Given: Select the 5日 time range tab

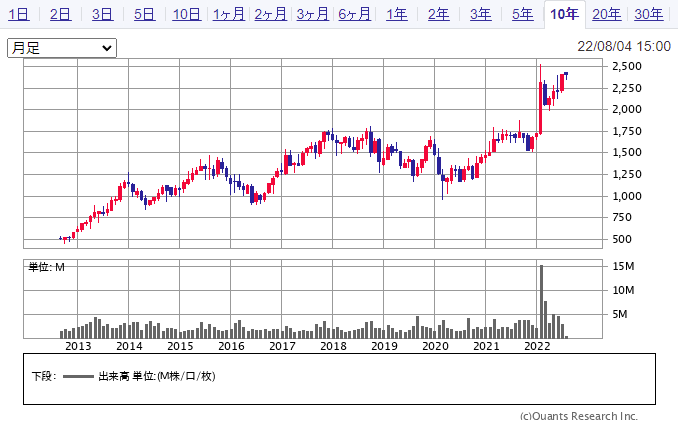Looking at the screenshot, I should click(x=144, y=15).
